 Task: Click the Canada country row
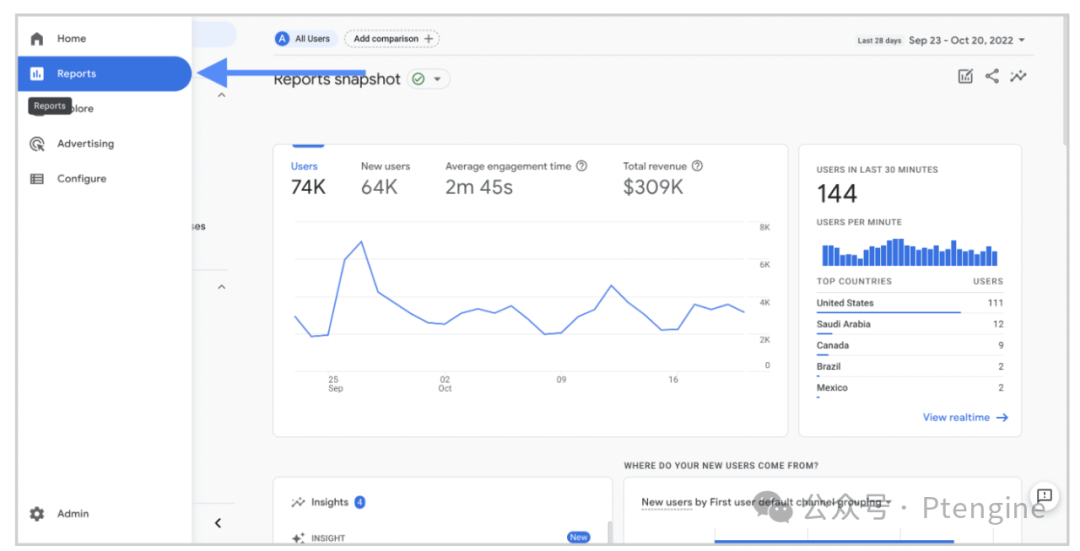pyautogui.click(x=910, y=346)
